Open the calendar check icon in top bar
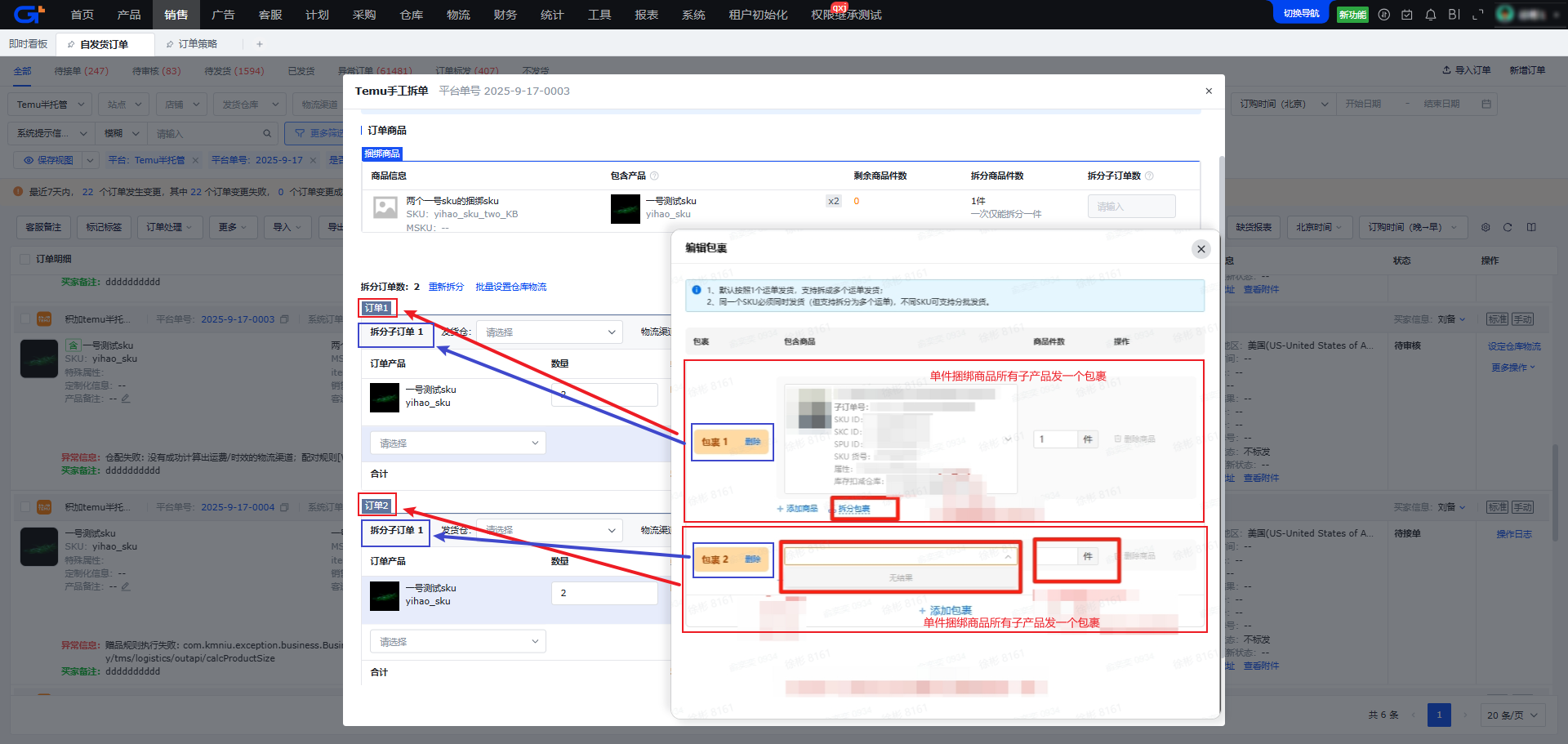The height and width of the screenshot is (744, 1568). [x=1407, y=15]
